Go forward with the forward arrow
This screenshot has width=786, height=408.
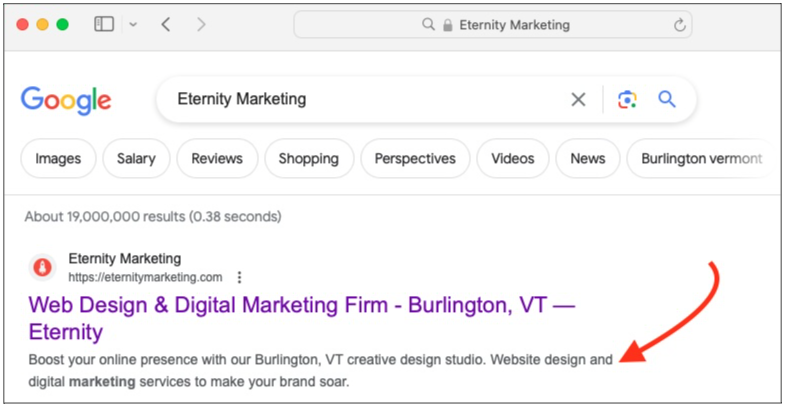201,24
